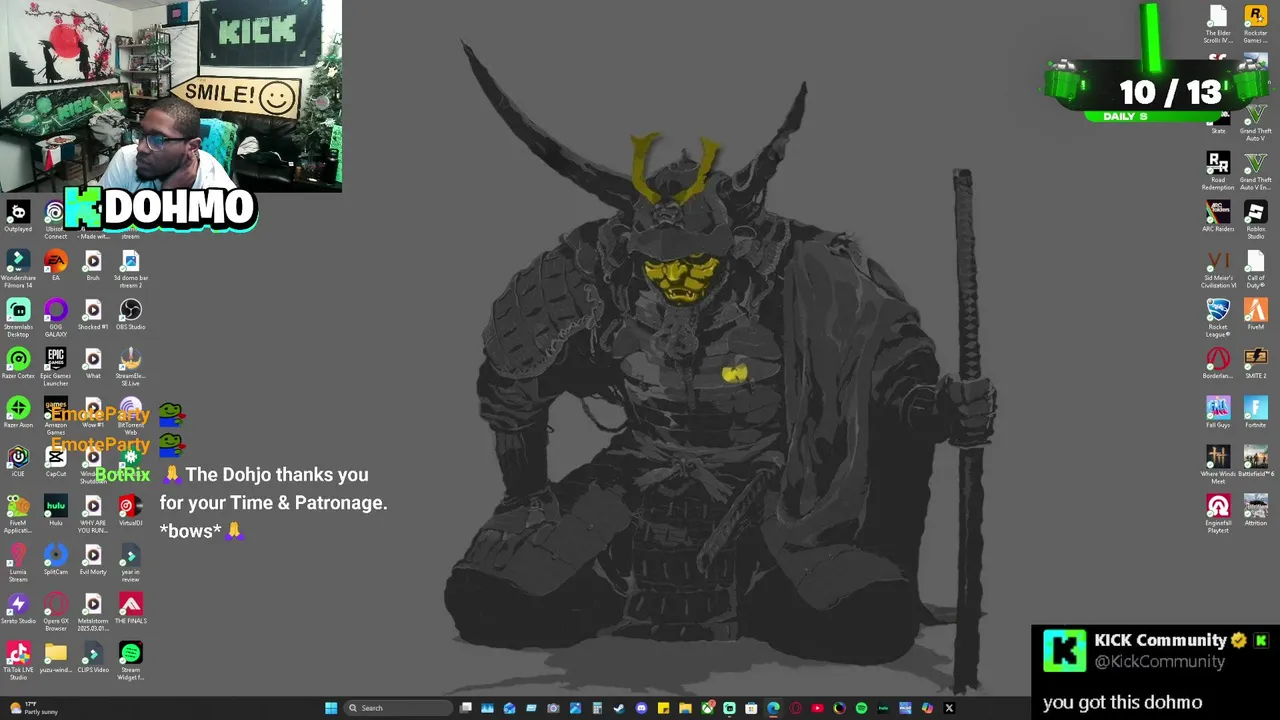Select the Road Redemption game icon

[x=1218, y=171]
